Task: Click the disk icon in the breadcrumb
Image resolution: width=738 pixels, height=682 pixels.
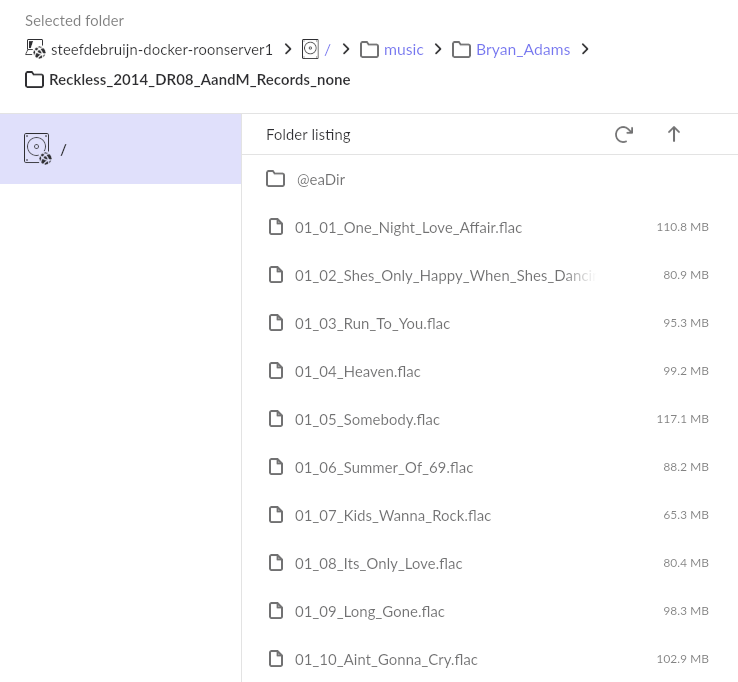Action: [x=310, y=49]
